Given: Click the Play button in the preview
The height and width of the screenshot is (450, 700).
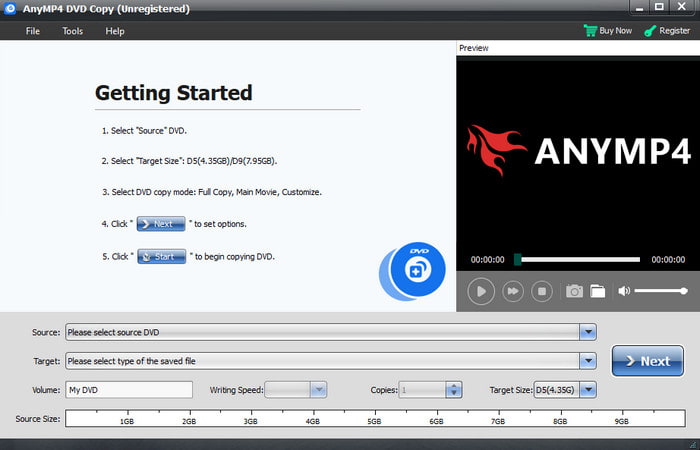Looking at the screenshot, I should pos(481,291).
